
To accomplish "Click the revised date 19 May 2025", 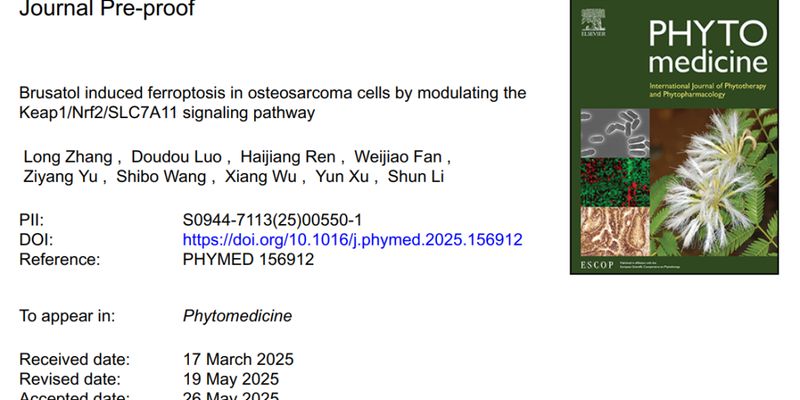I will tap(232, 379).
